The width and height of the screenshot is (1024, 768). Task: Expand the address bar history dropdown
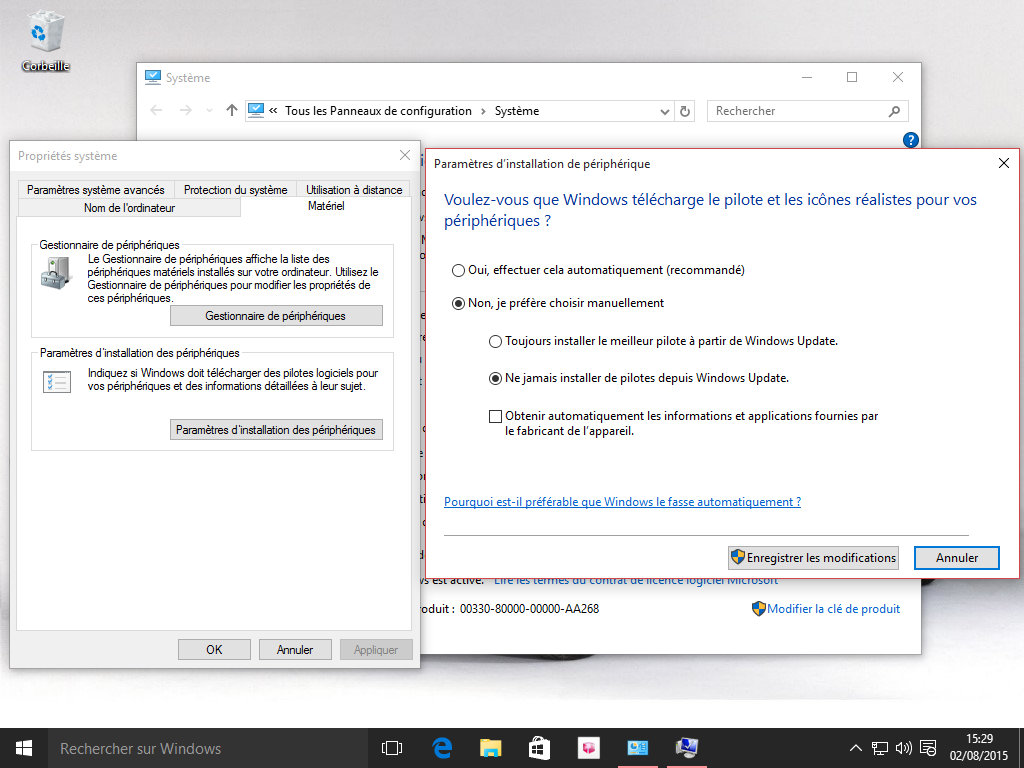tap(665, 112)
